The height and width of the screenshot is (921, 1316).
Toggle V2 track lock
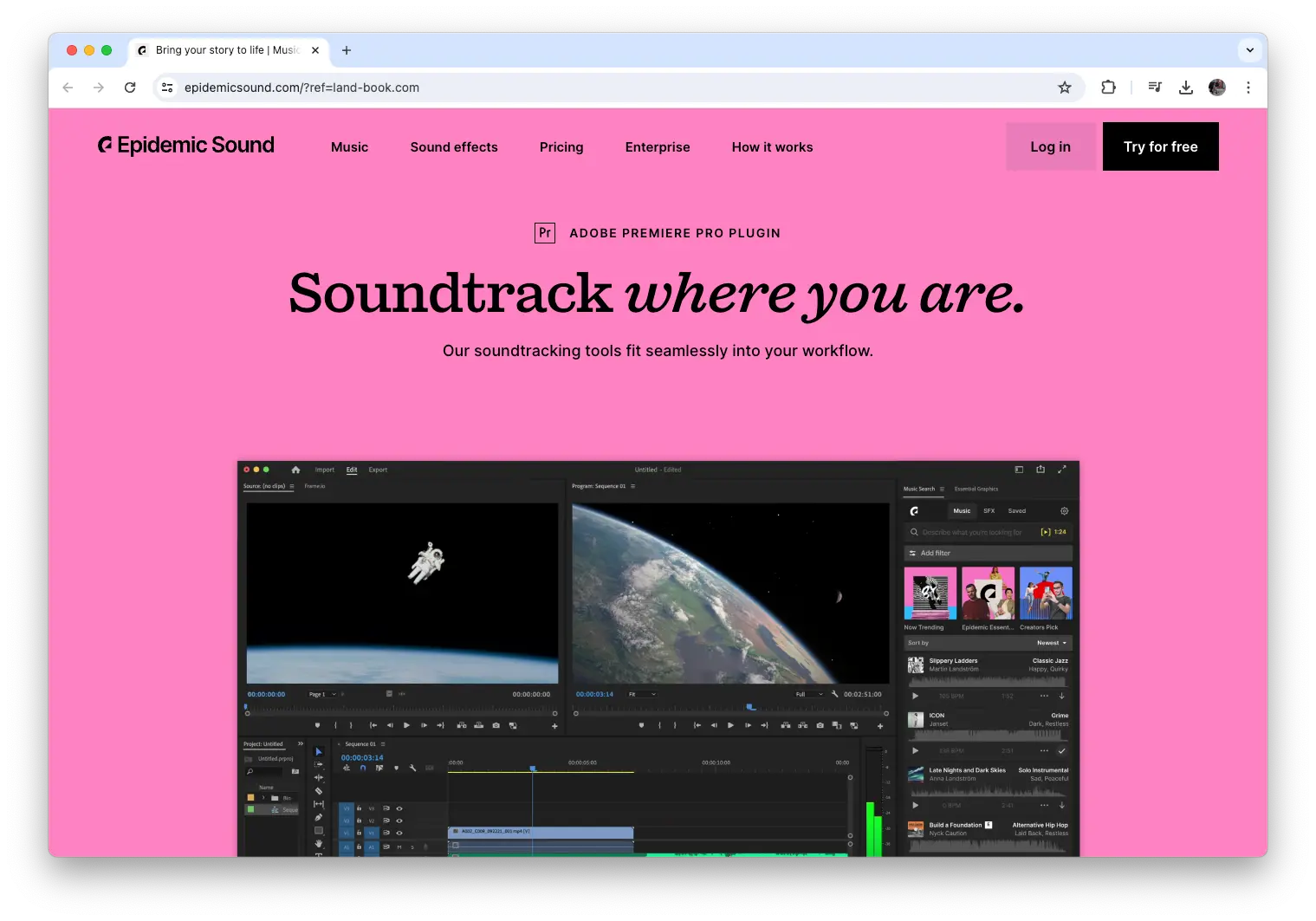359,820
